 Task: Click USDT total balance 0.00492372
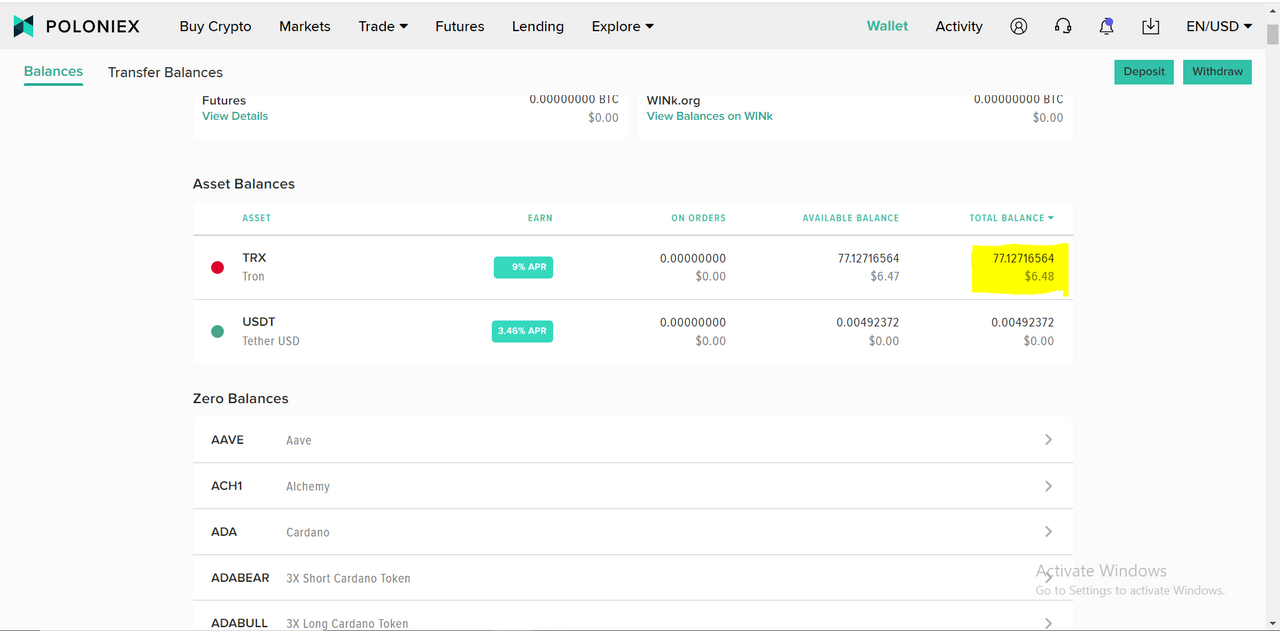1022,322
